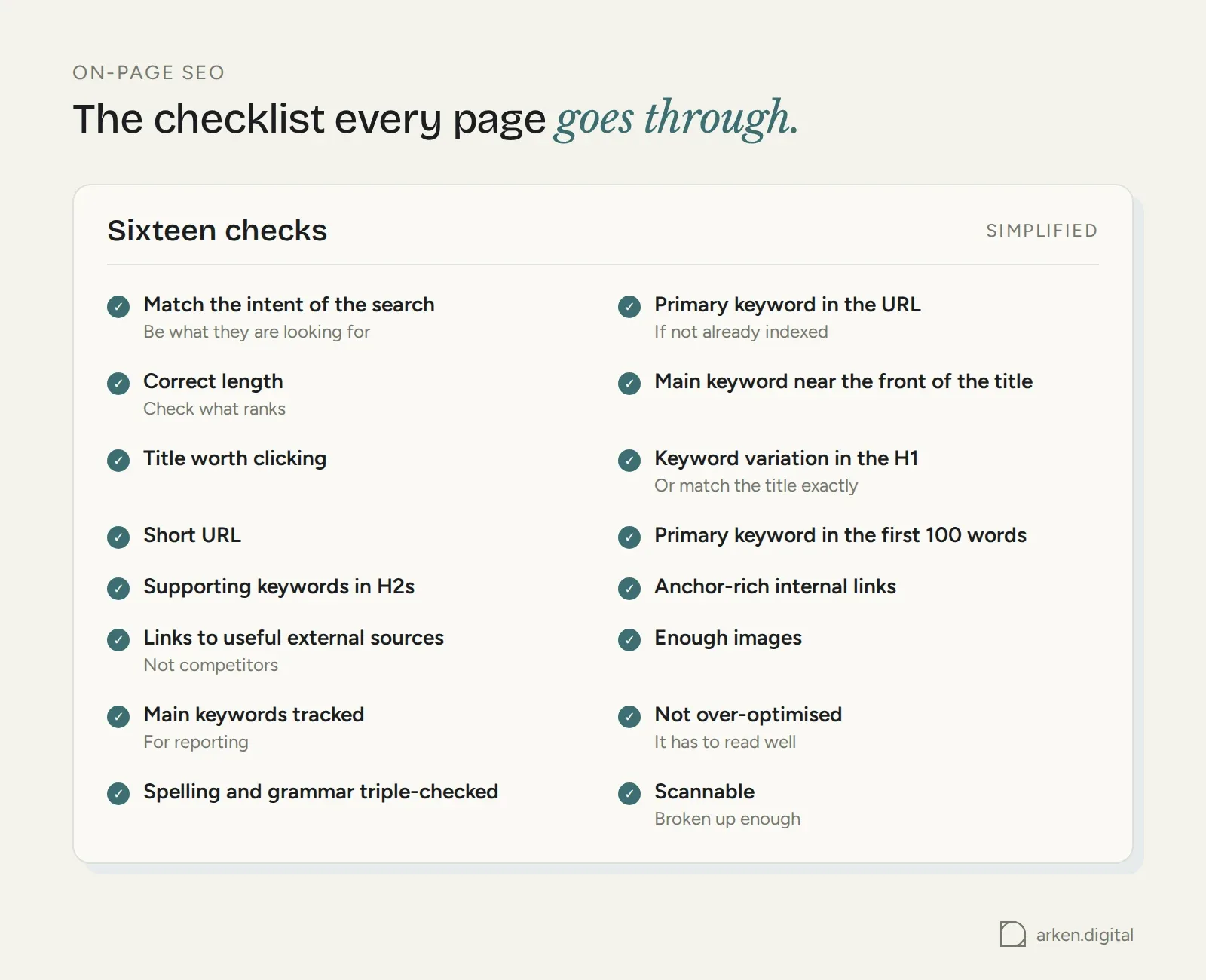Screen dimensions: 1206x980
Task: Click 'Short URL' text
Action: point(192,535)
